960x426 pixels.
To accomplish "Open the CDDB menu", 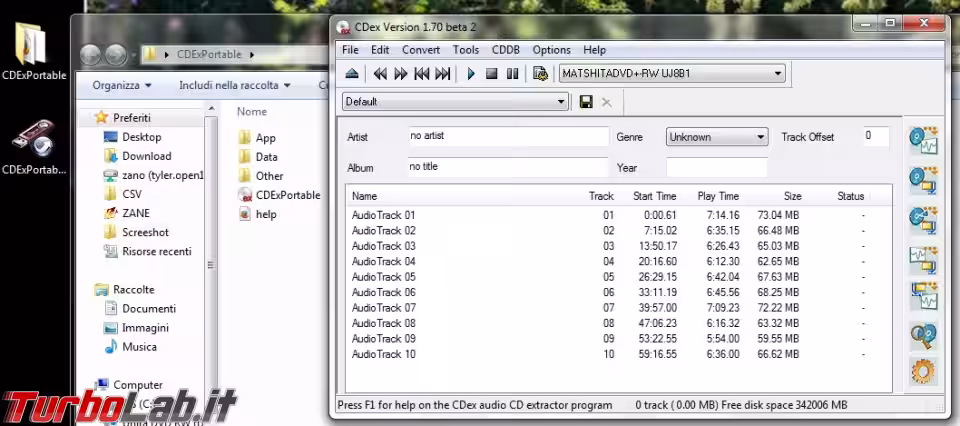I will 505,50.
